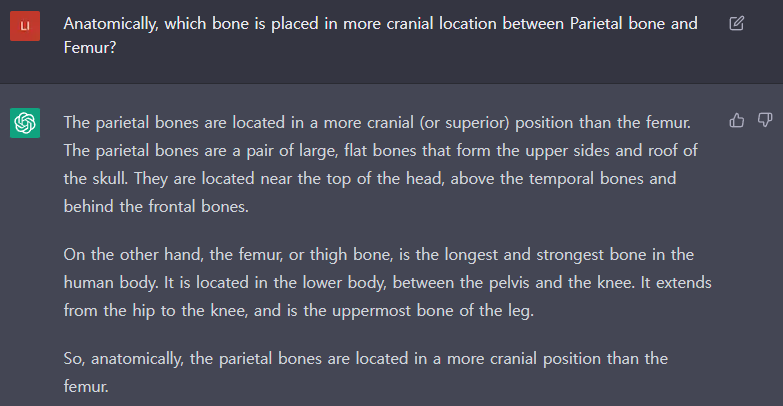
Task: Click the edit message pencil icon
Action: (737, 23)
